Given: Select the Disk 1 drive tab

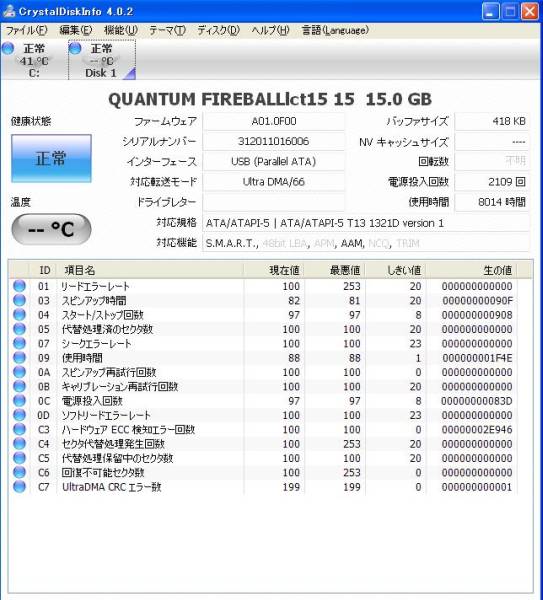Looking at the screenshot, I should pyautogui.click(x=102, y=60).
